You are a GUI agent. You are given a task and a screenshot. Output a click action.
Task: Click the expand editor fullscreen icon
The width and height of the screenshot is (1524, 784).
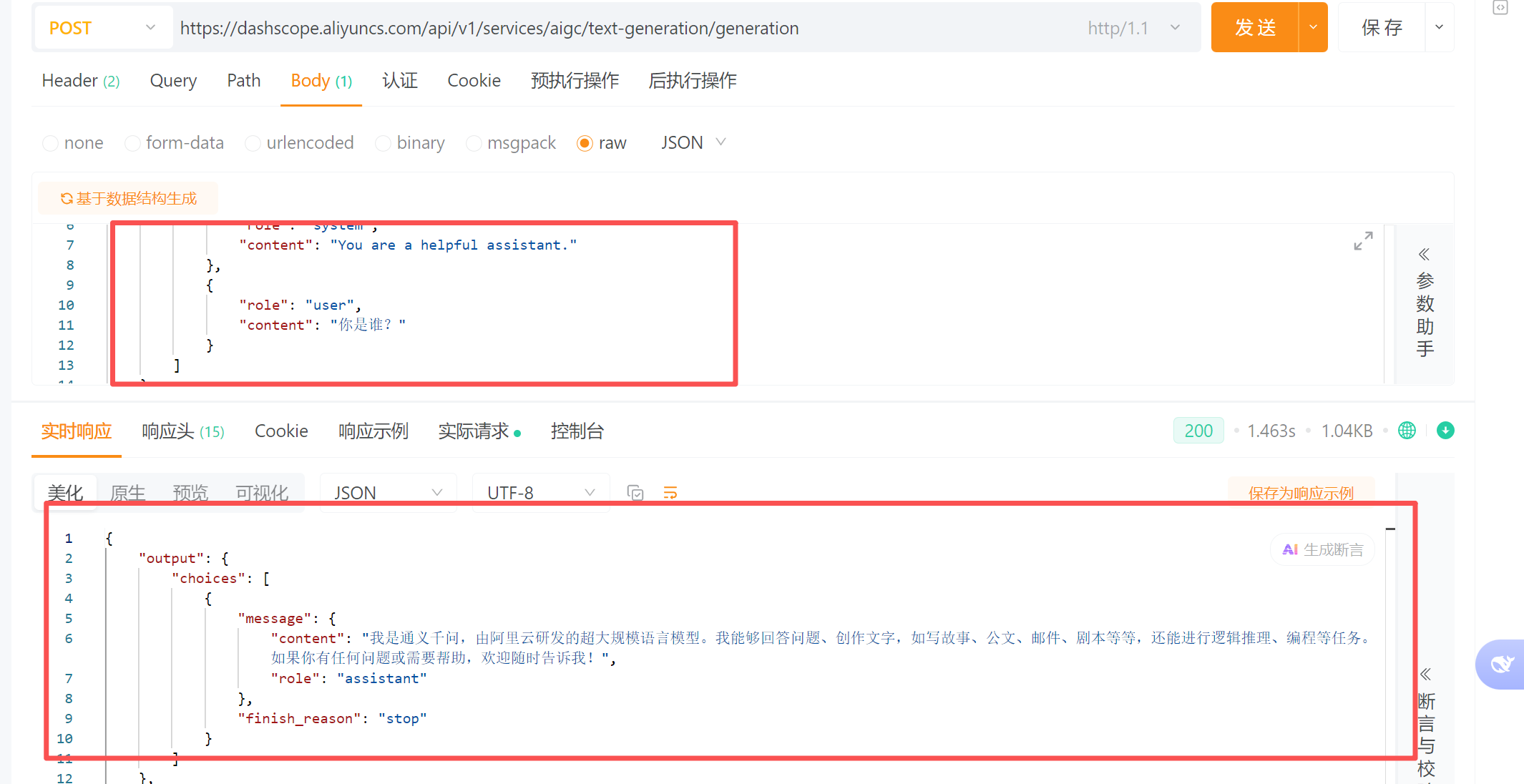coord(1363,241)
